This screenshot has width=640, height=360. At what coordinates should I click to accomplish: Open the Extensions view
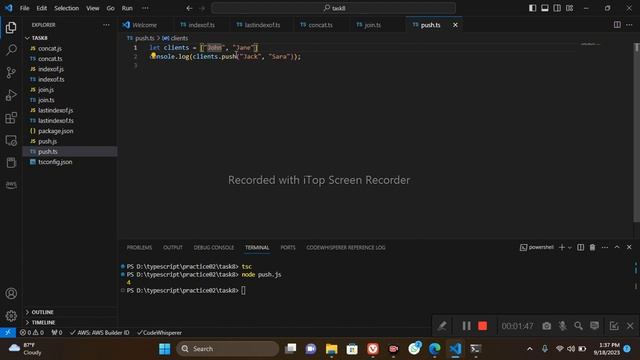tap(11, 118)
